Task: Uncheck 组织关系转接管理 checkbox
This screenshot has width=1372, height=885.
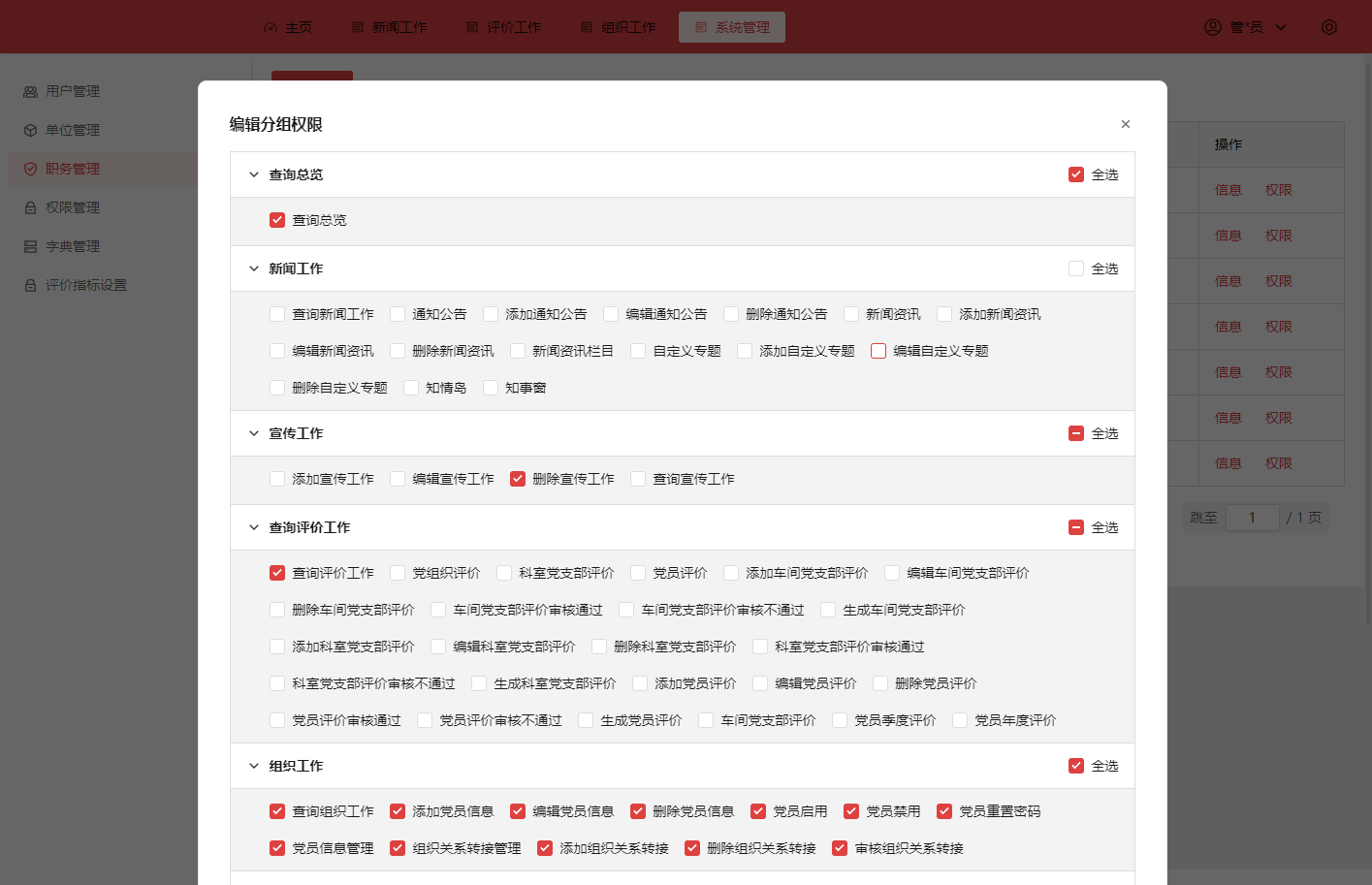Action: pyautogui.click(x=398, y=848)
